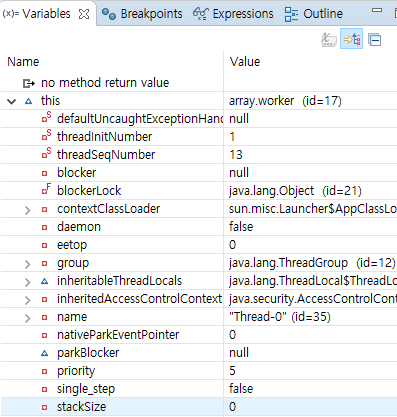This screenshot has height=417, width=397.
Task: Expand inheritableThreadLocals node
Action: click(x=28, y=282)
